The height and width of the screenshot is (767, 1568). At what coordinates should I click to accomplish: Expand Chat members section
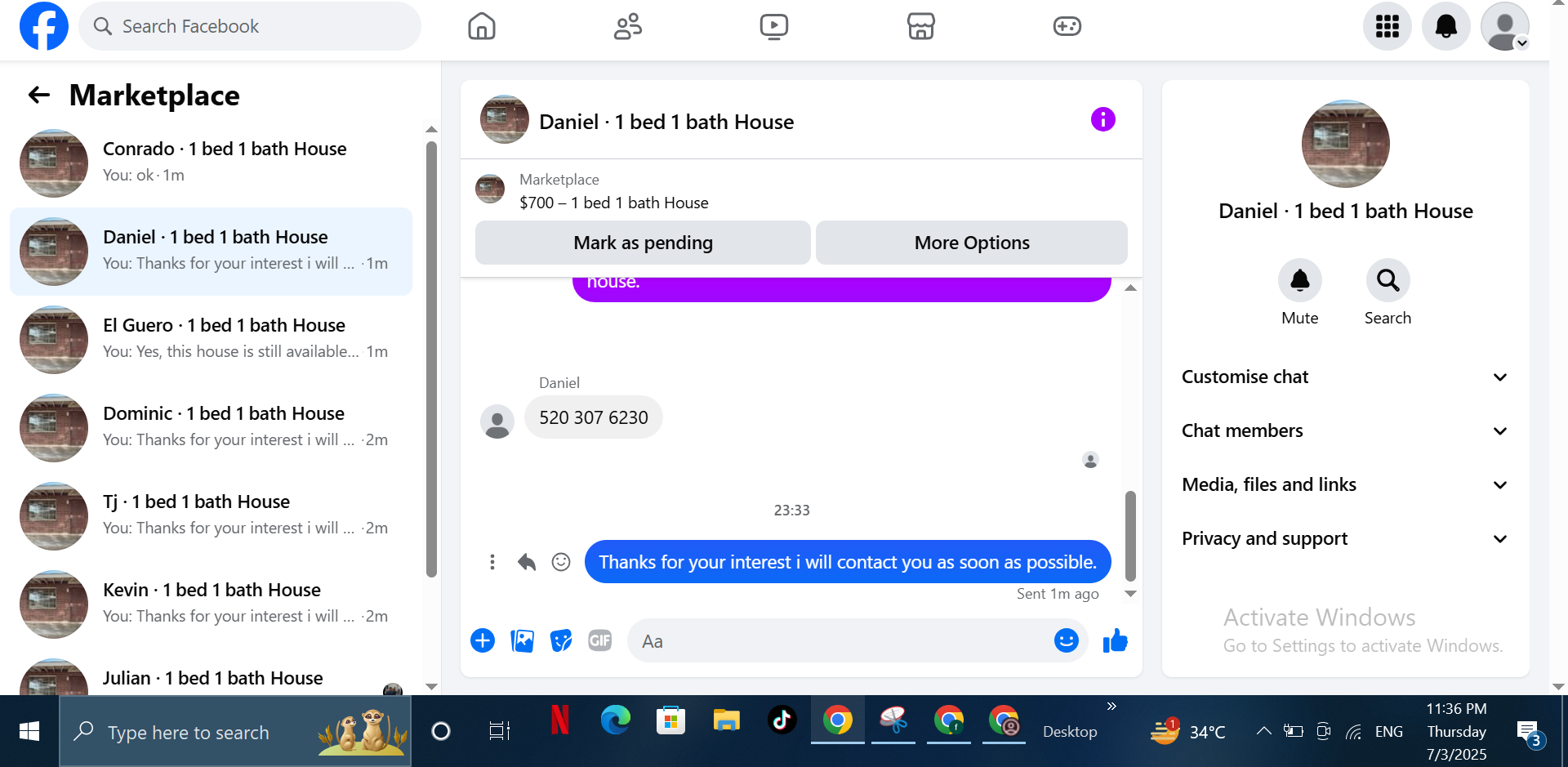tap(1344, 430)
